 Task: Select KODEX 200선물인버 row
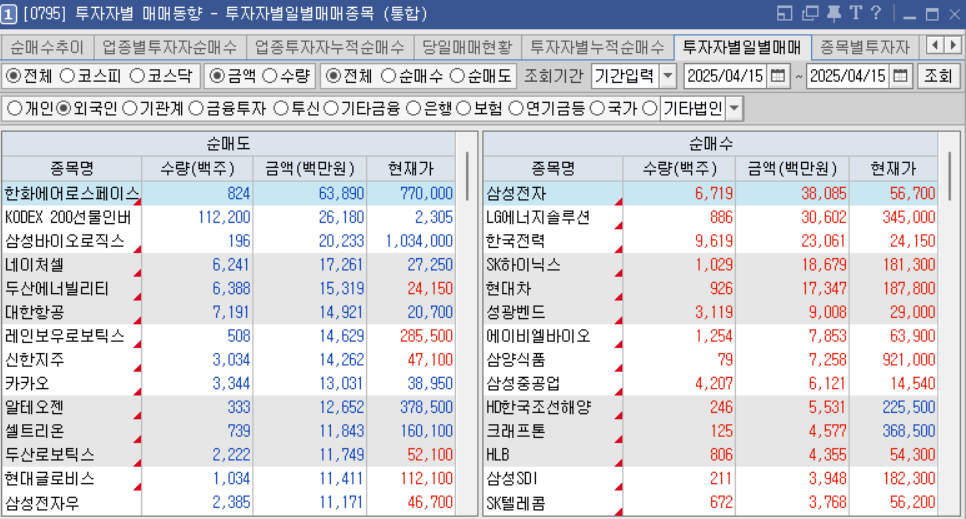(x=229, y=217)
